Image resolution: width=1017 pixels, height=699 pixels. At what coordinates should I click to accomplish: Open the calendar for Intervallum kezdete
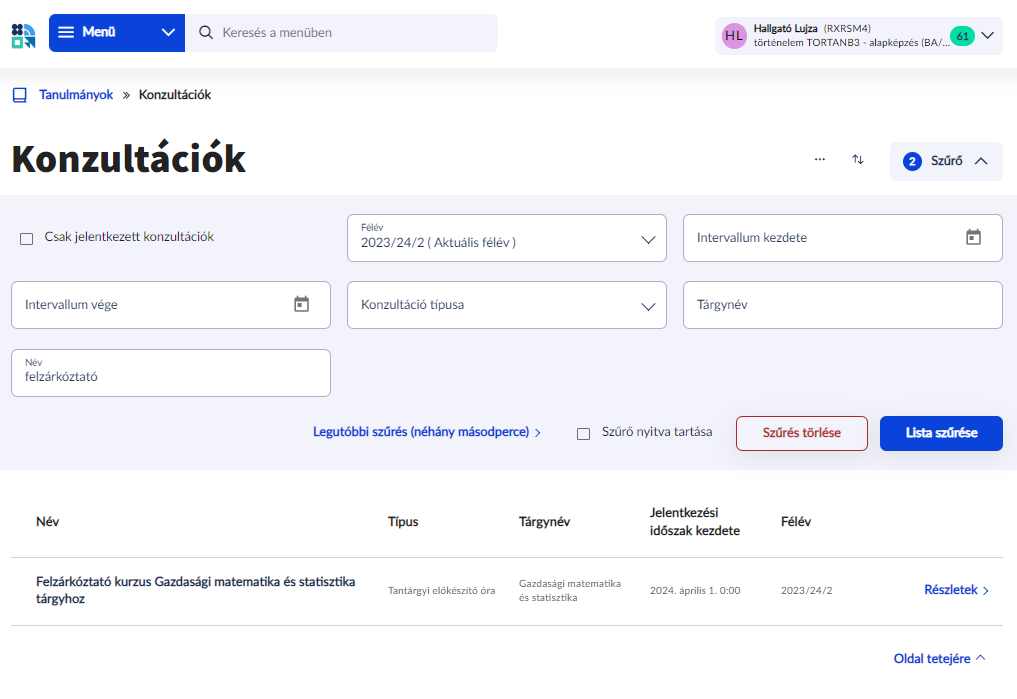pos(973,237)
